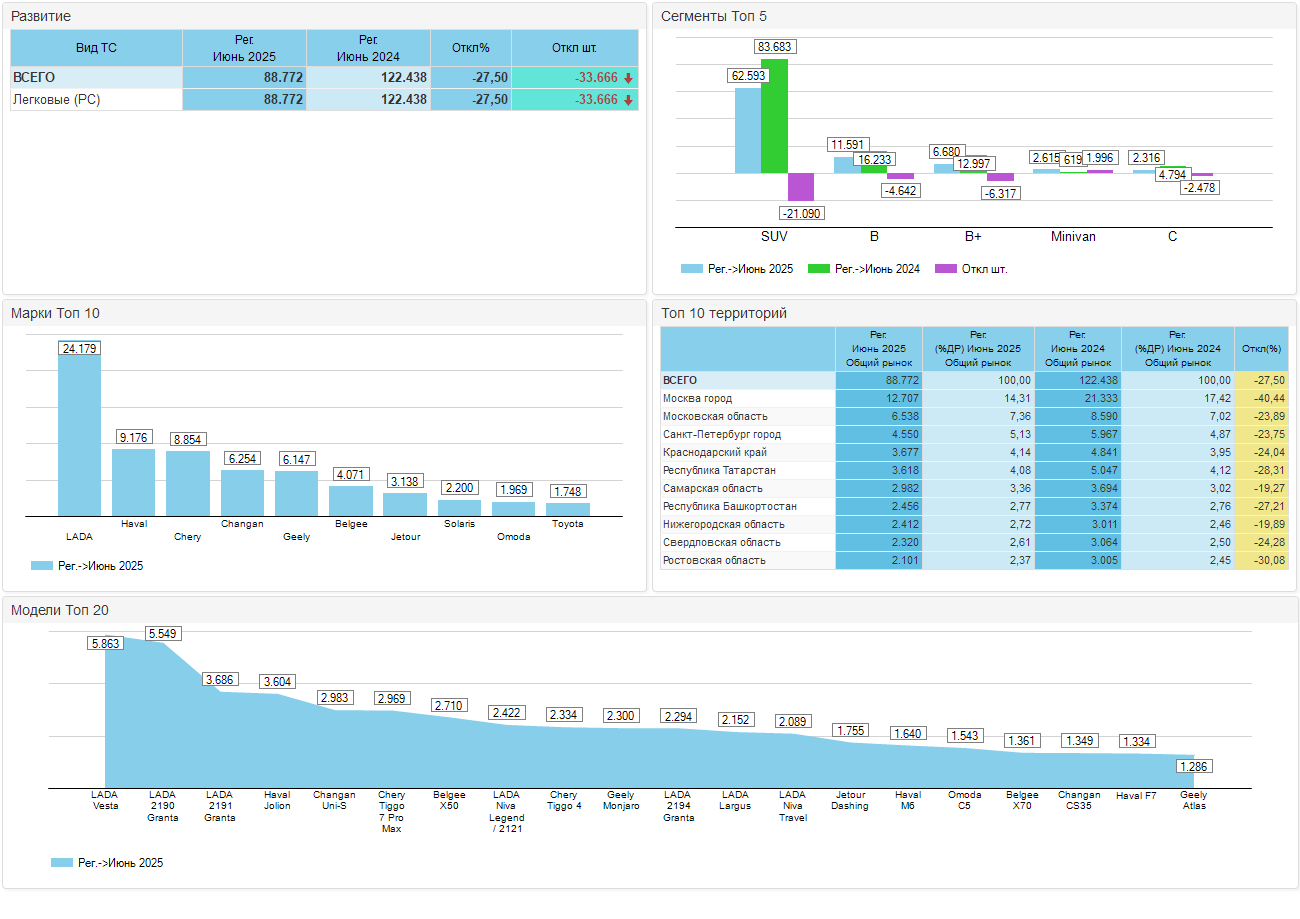Click the -30,08 deviation cell
The width and height of the screenshot is (1300, 919).
point(1261,560)
